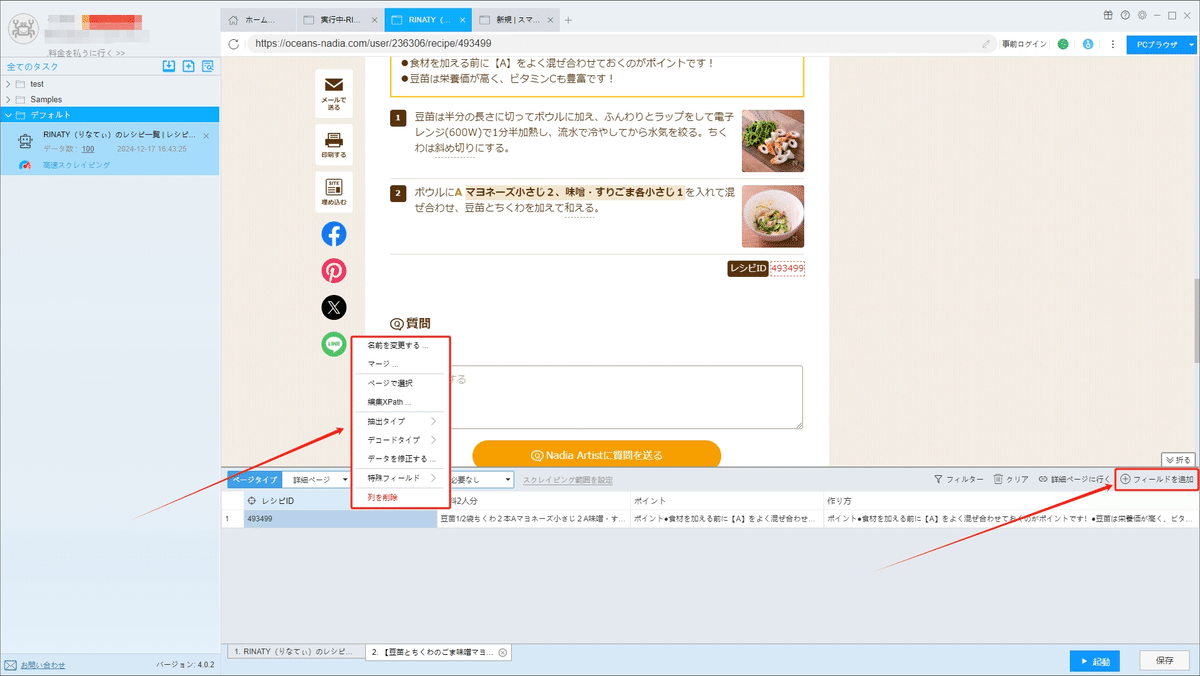Click the 保存 save button

pyautogui.click(x=1164, y=661)
